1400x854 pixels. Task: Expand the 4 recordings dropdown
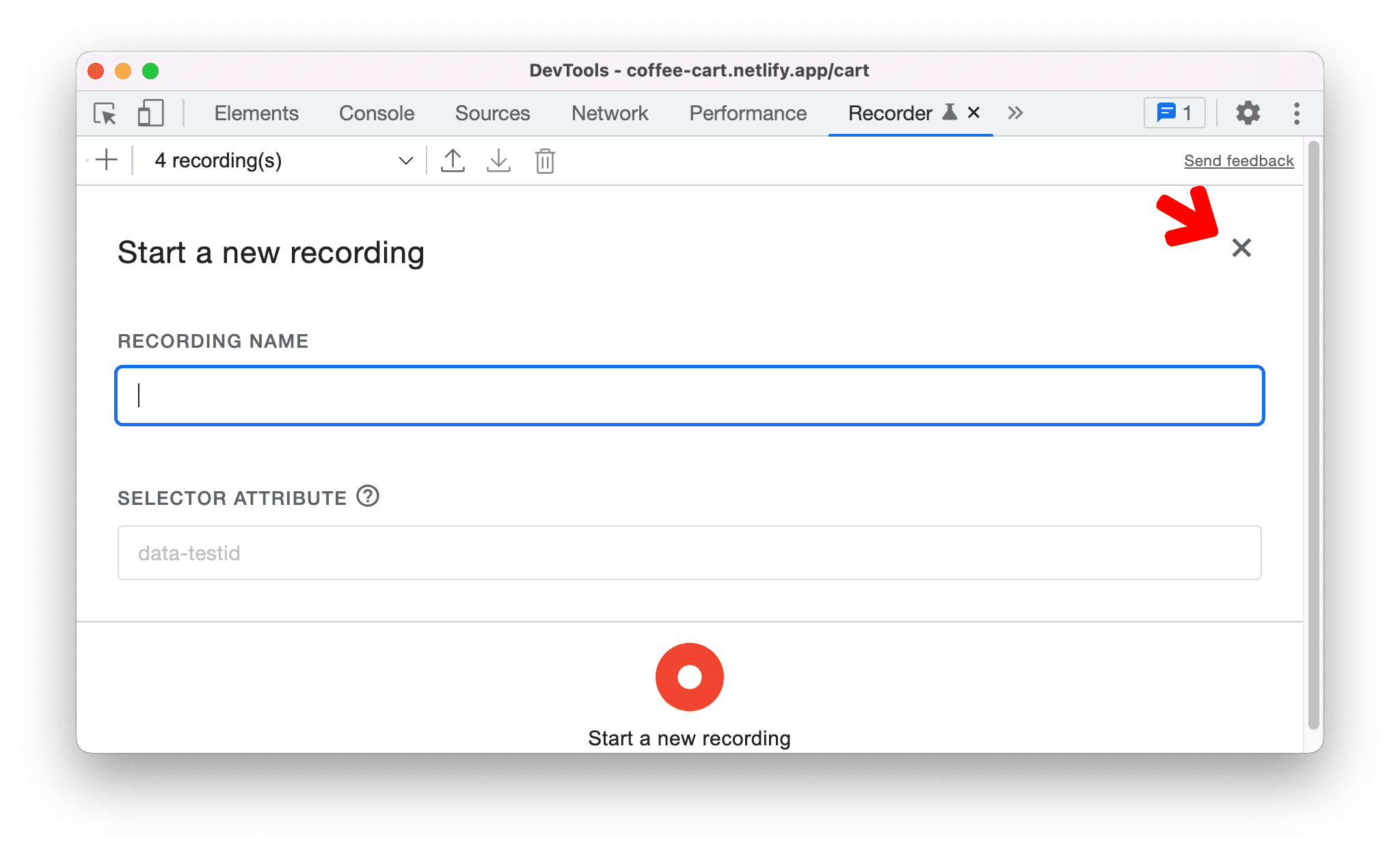click(406, 160)
